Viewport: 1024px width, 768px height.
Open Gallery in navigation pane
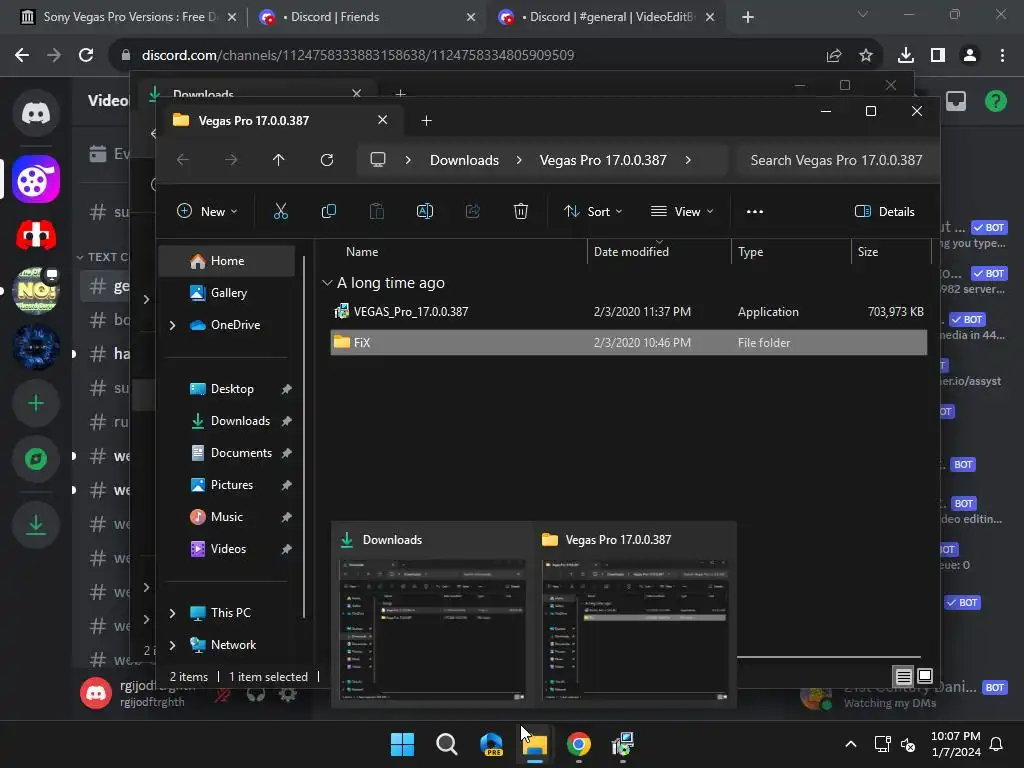click(x=227, y=293)
